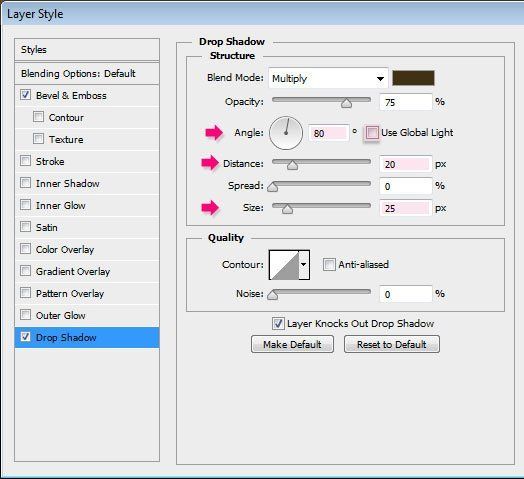Viewport: 524px width, 479px height.
Task: Select the highlighted Drop Shadow row
Action: [87, 338]
